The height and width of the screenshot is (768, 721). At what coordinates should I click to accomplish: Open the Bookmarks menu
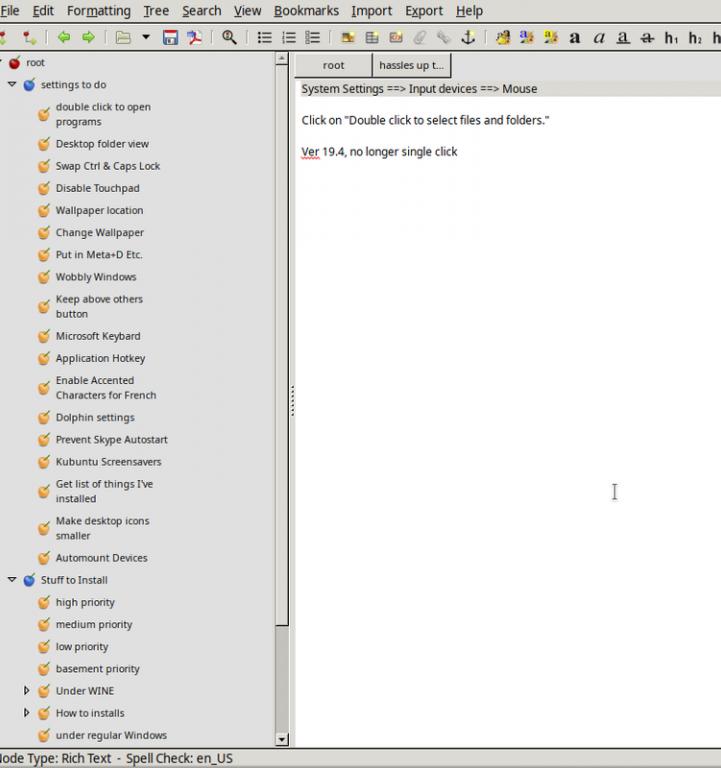(306, 11)
